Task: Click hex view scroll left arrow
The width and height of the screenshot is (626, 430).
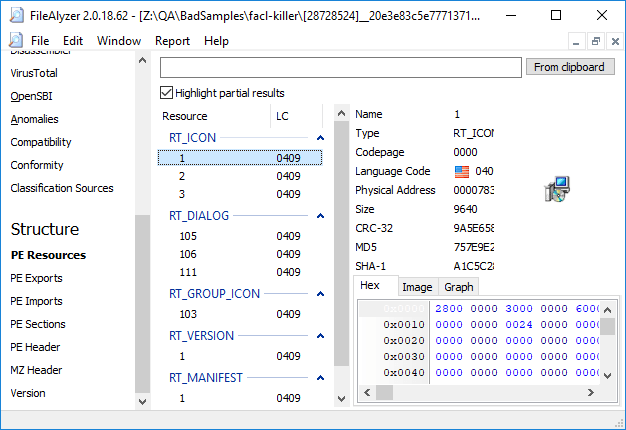Action: [x=367, y=393]
